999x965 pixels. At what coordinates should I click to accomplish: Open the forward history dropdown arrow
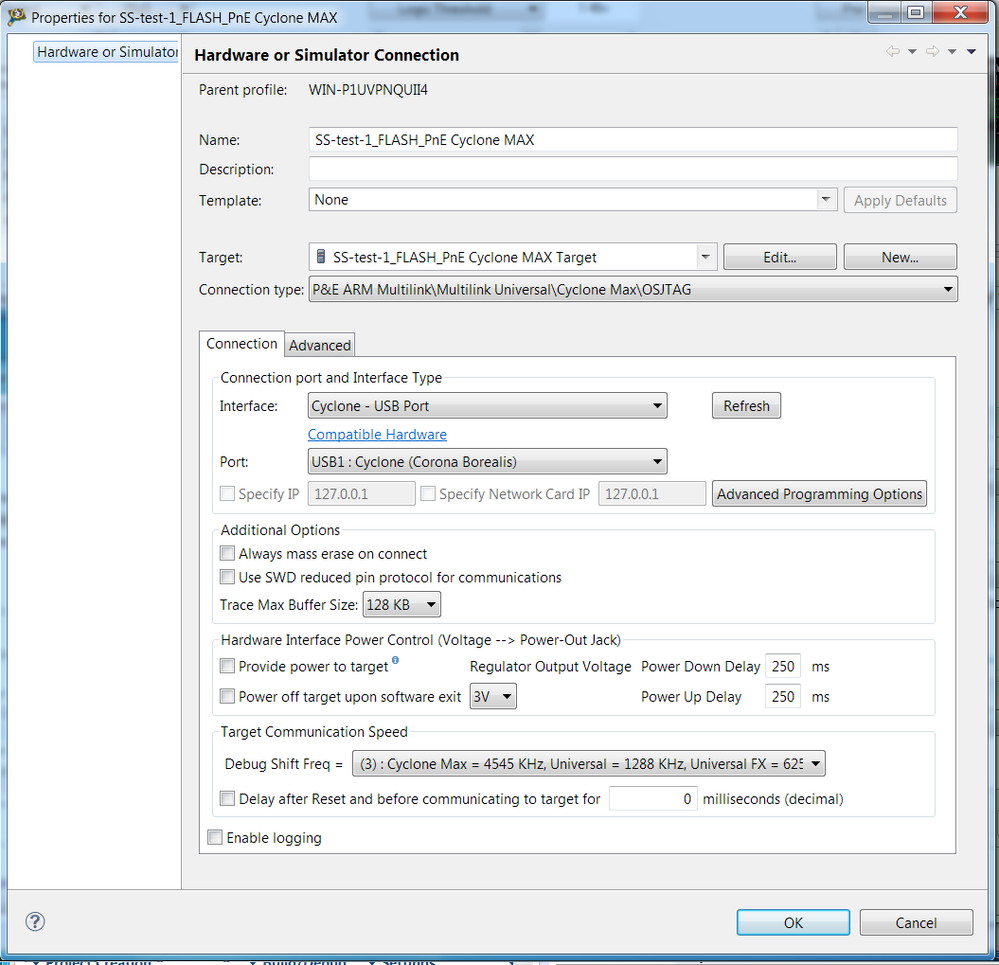(x=952, y=52)
